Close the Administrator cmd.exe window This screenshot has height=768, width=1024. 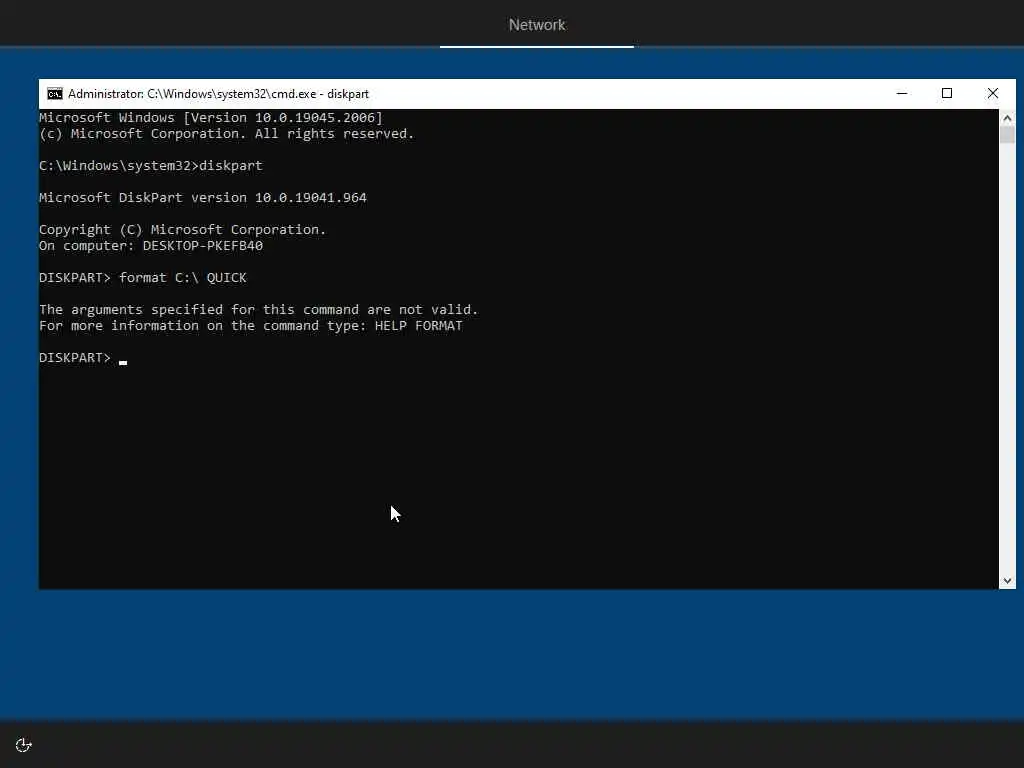993,94
